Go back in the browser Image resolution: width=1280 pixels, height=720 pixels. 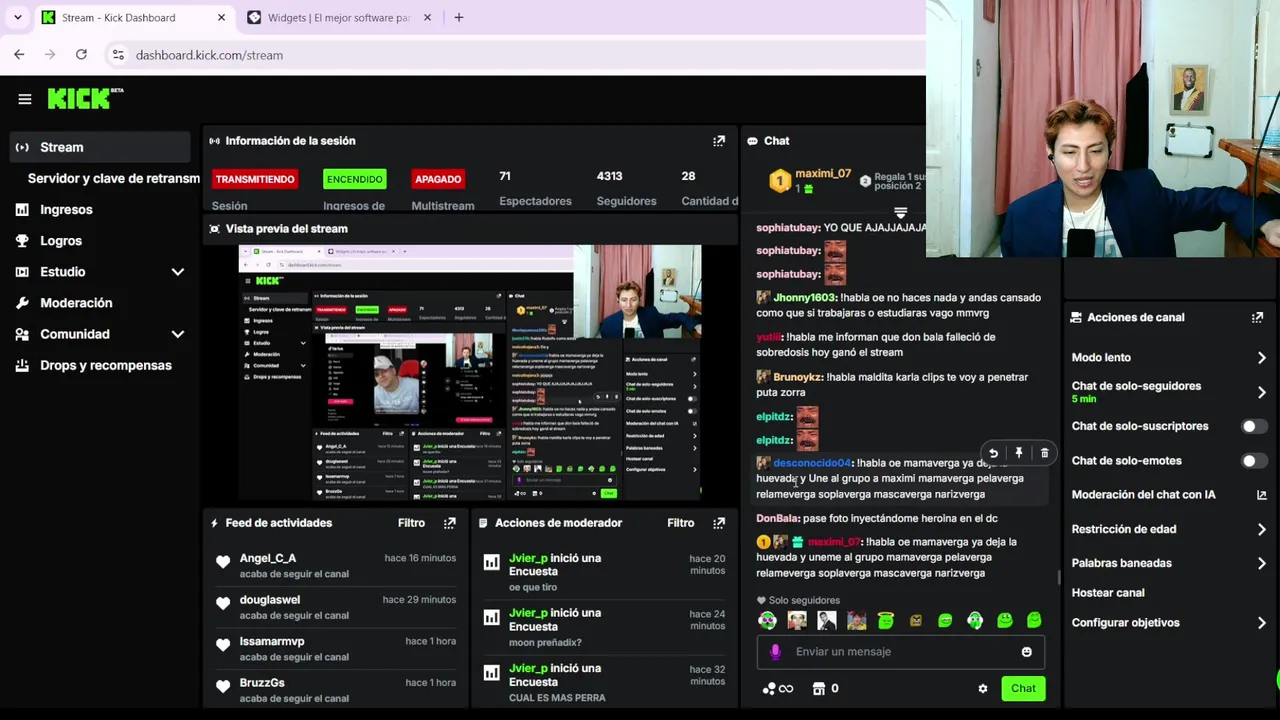19,55
